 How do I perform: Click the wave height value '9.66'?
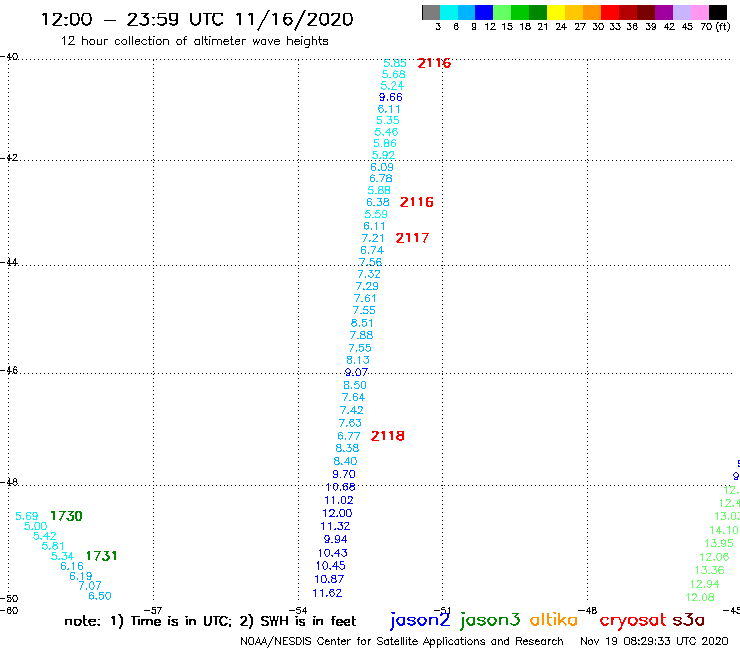pyautogui.click(x=391, y=97)
